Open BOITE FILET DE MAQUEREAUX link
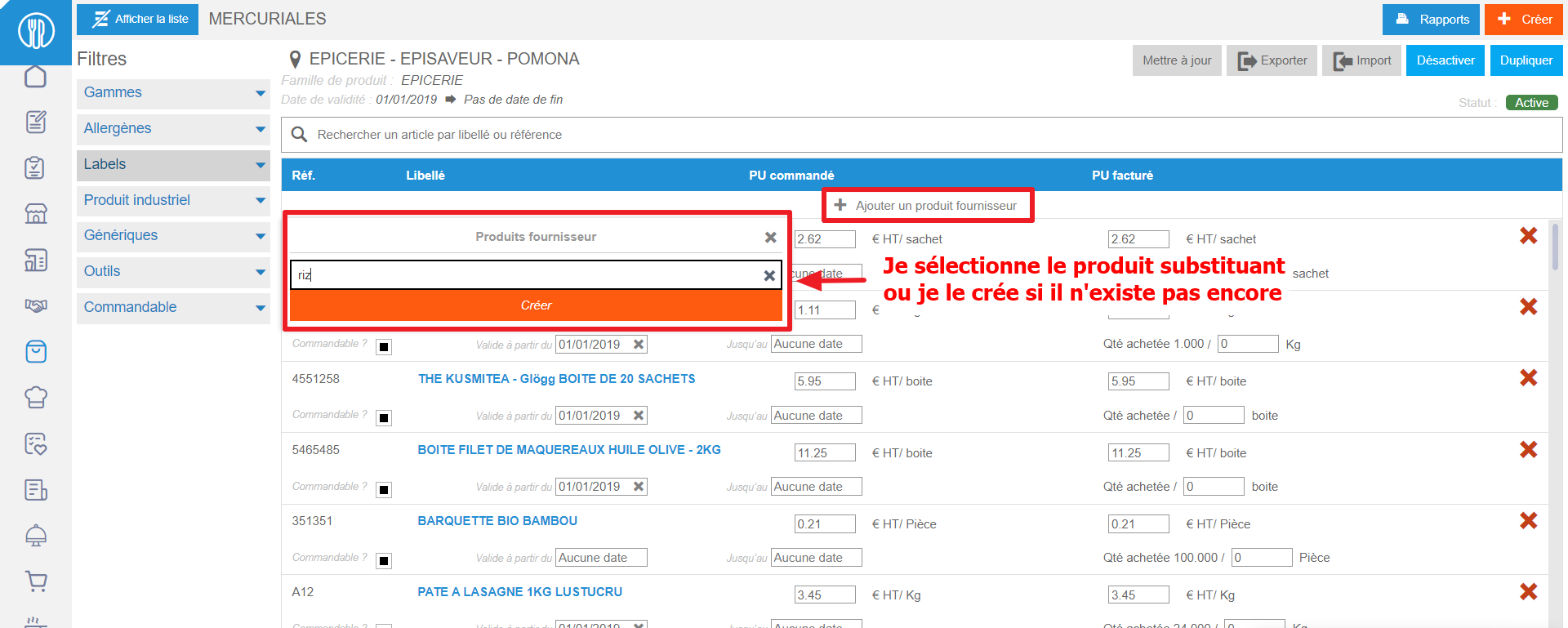 pyautogui.click(x=568, y=450)
